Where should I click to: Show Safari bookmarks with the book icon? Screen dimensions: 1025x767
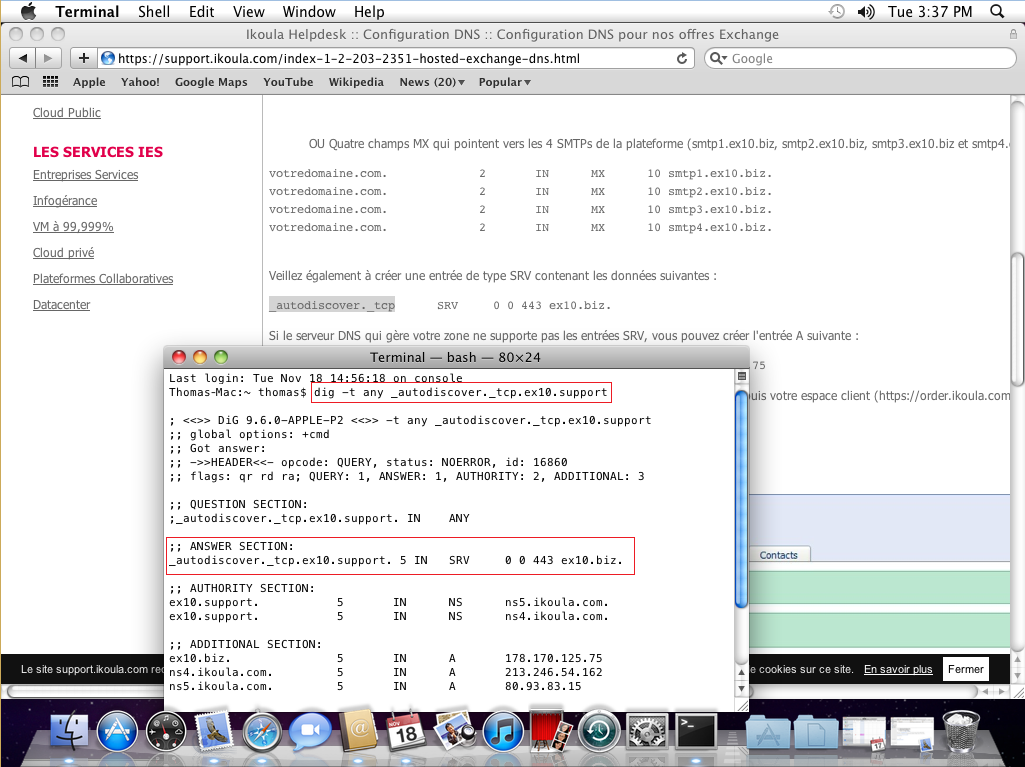tap(20, 81)
